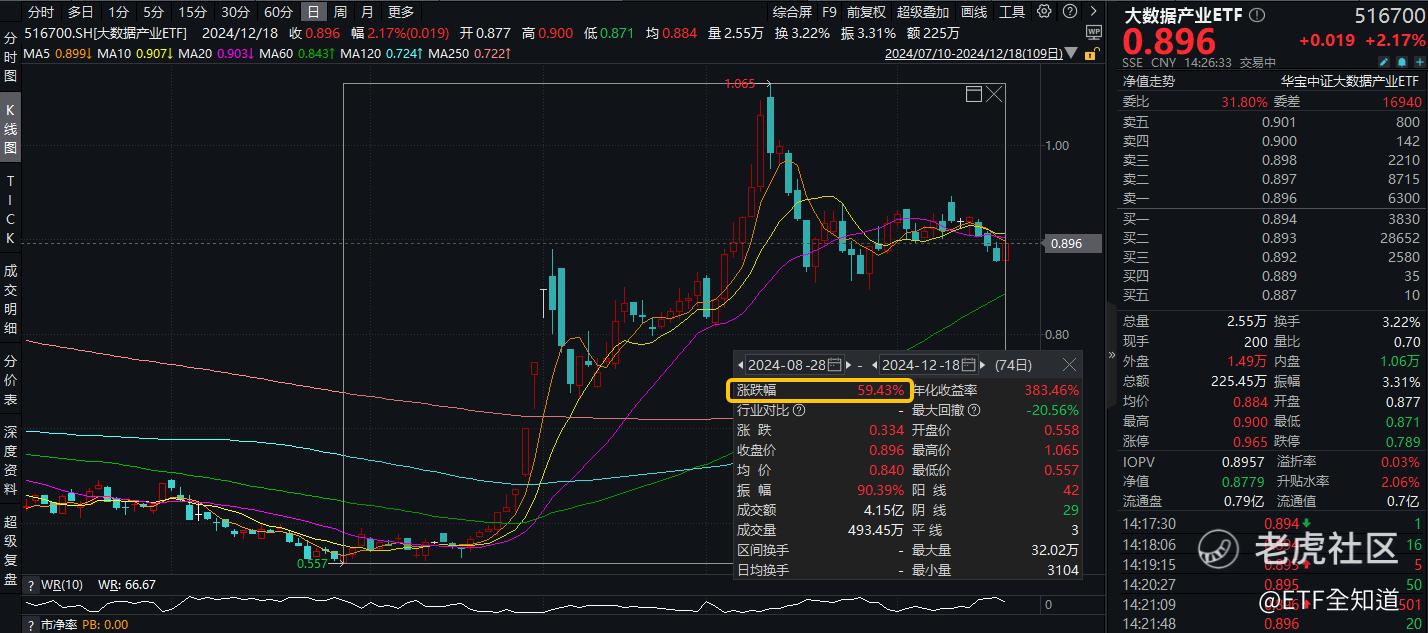Switch to 分时 period tab

point(40,12)
